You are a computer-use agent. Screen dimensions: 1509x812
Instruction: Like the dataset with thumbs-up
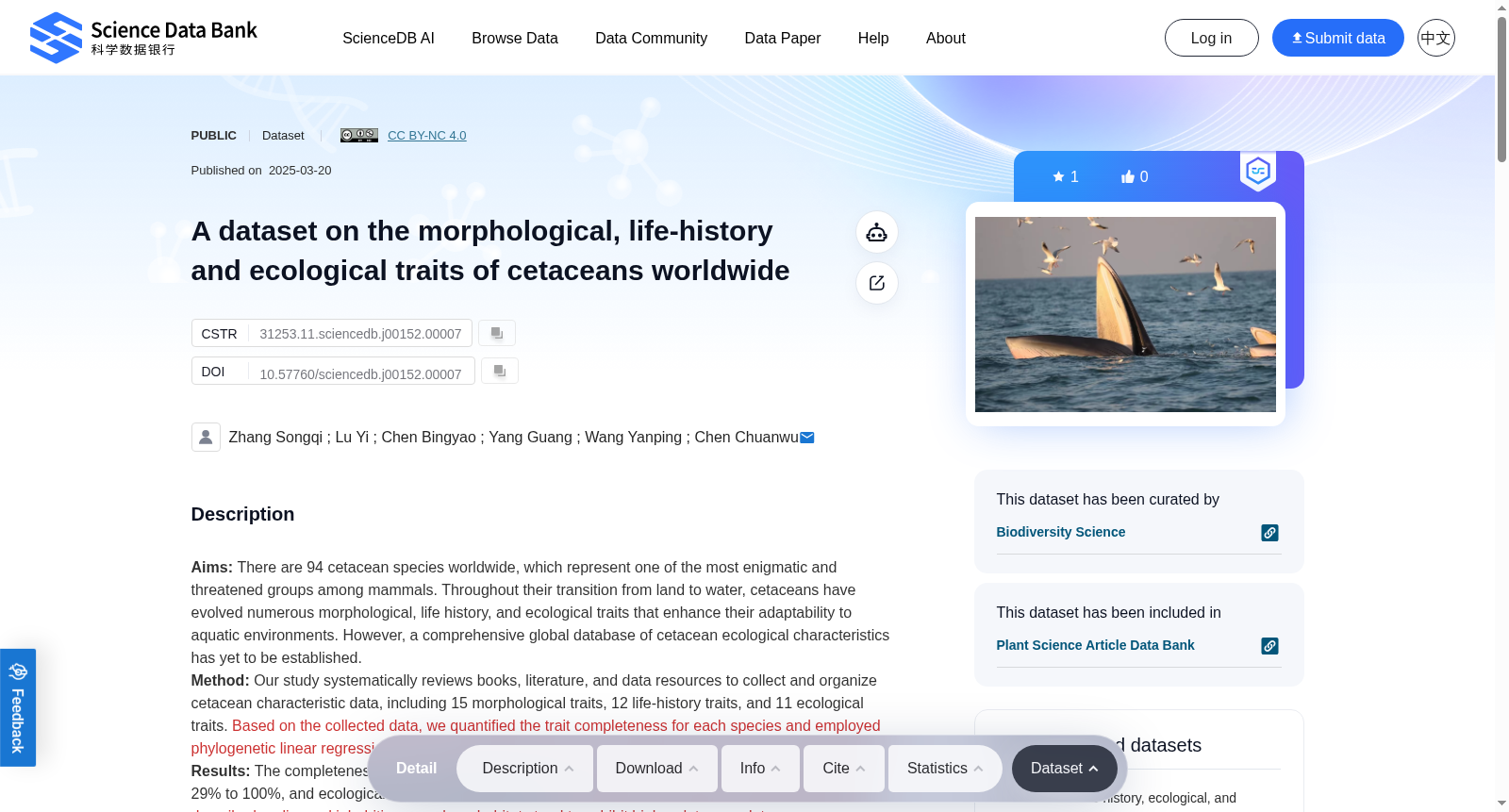[x=1135, y=176]
